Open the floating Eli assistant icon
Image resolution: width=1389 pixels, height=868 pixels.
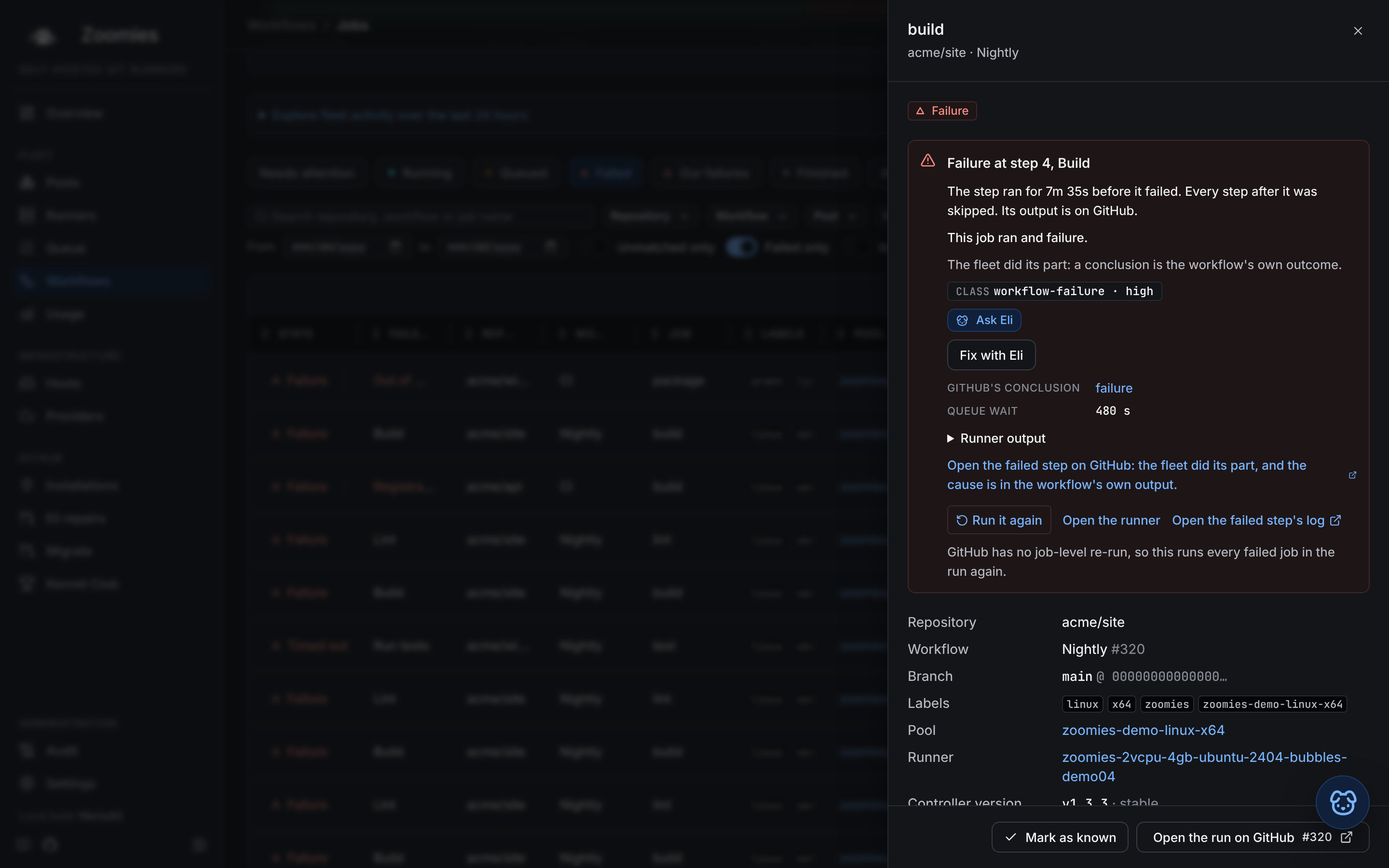click(x=1342, y=802)
